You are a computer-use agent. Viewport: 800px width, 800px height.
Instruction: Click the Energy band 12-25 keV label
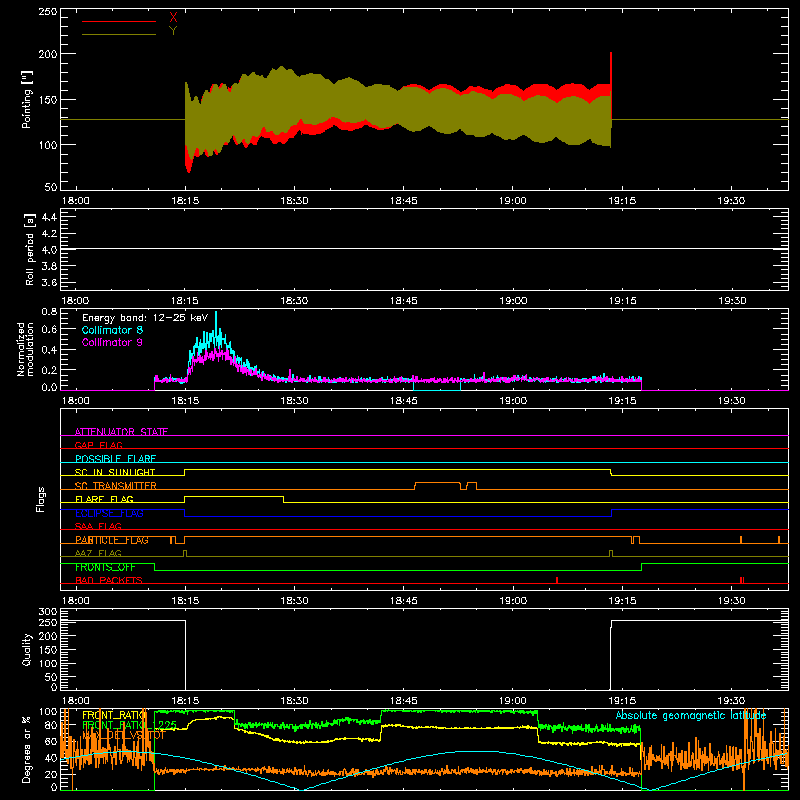click(x=145, y=318)
